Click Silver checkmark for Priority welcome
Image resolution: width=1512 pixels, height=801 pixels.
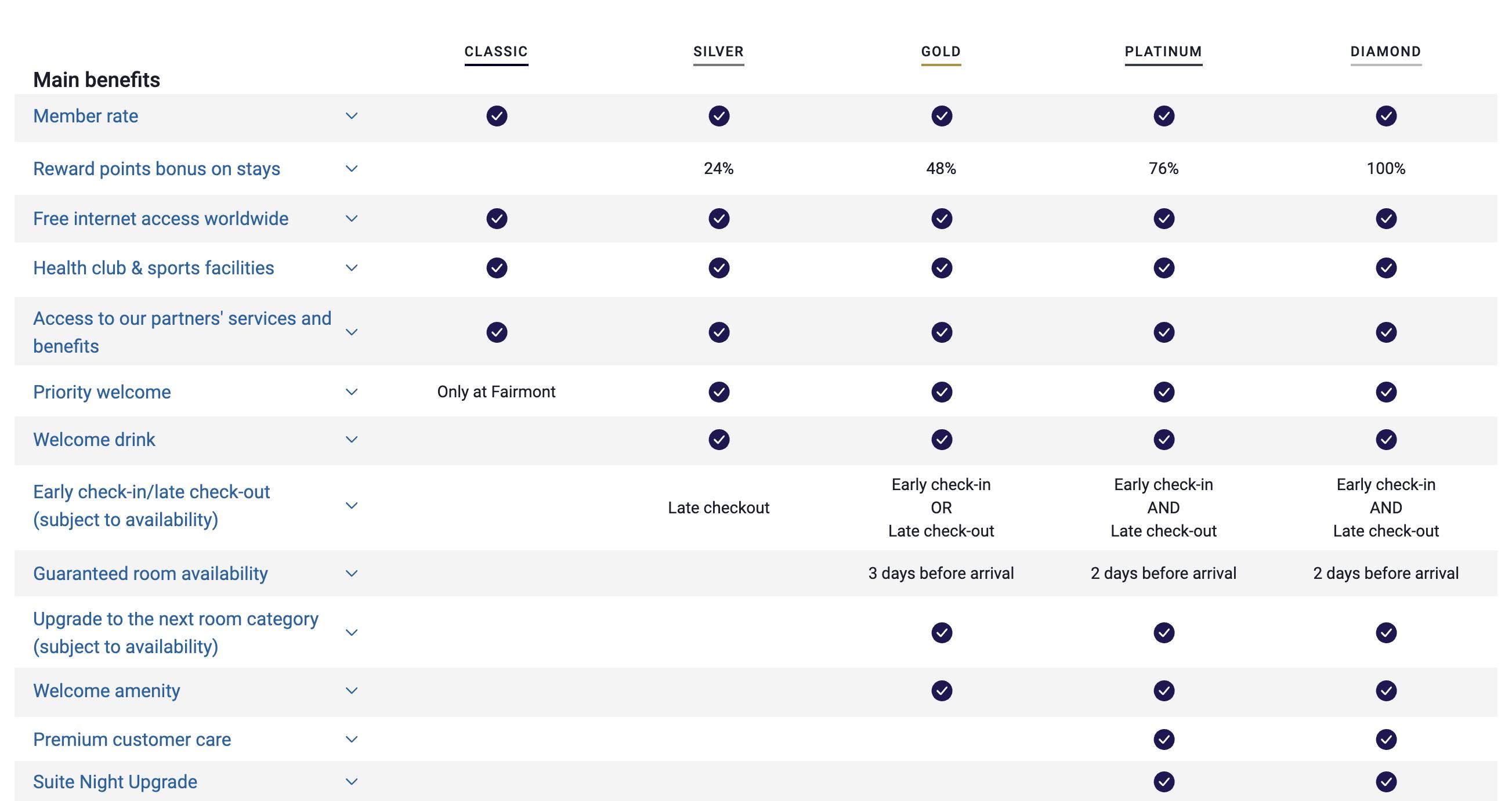[x=718, y=392]
